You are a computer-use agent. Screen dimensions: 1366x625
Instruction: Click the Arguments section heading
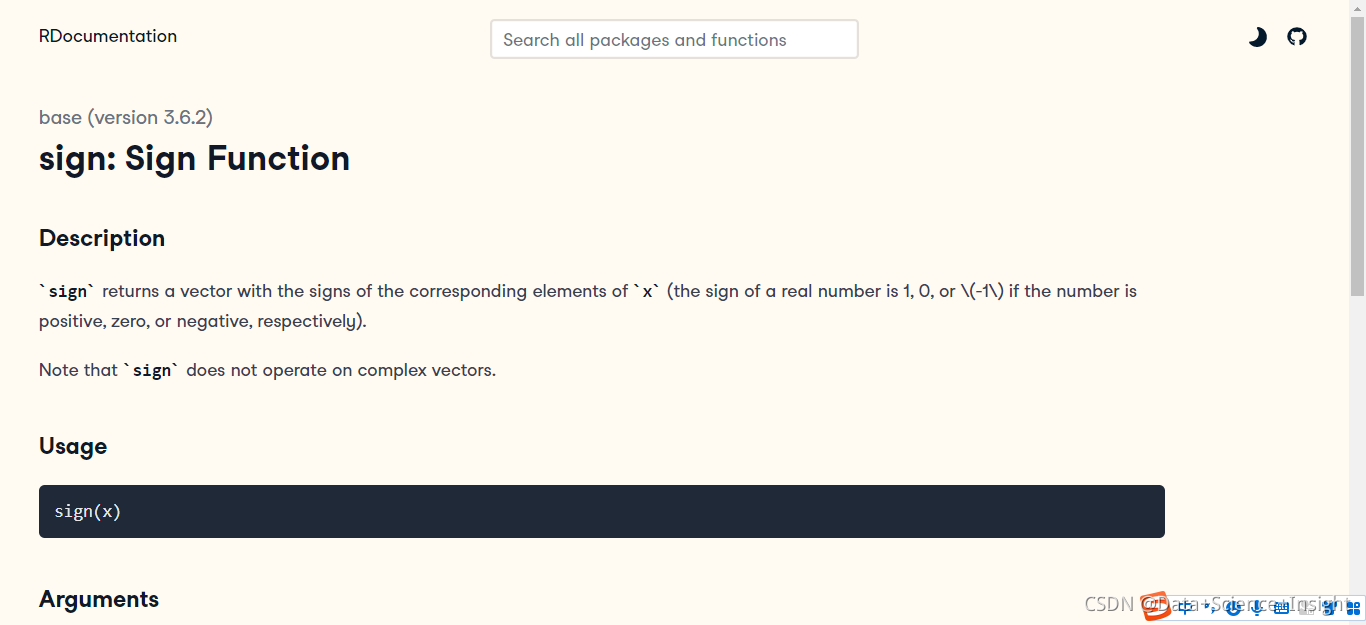click(99, 599)
